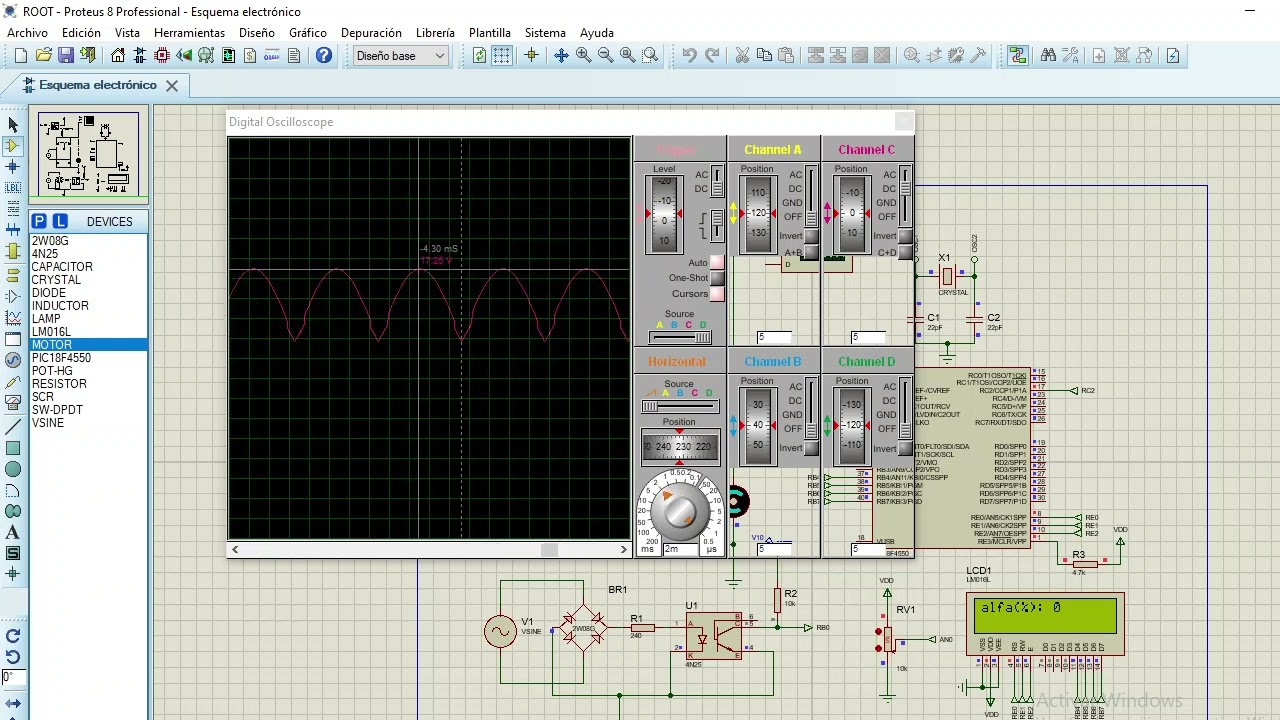Click the copy to clipboard icon
Viewport: 1280px width, 720px height.
pyautogui.click(x=764, y=56)
